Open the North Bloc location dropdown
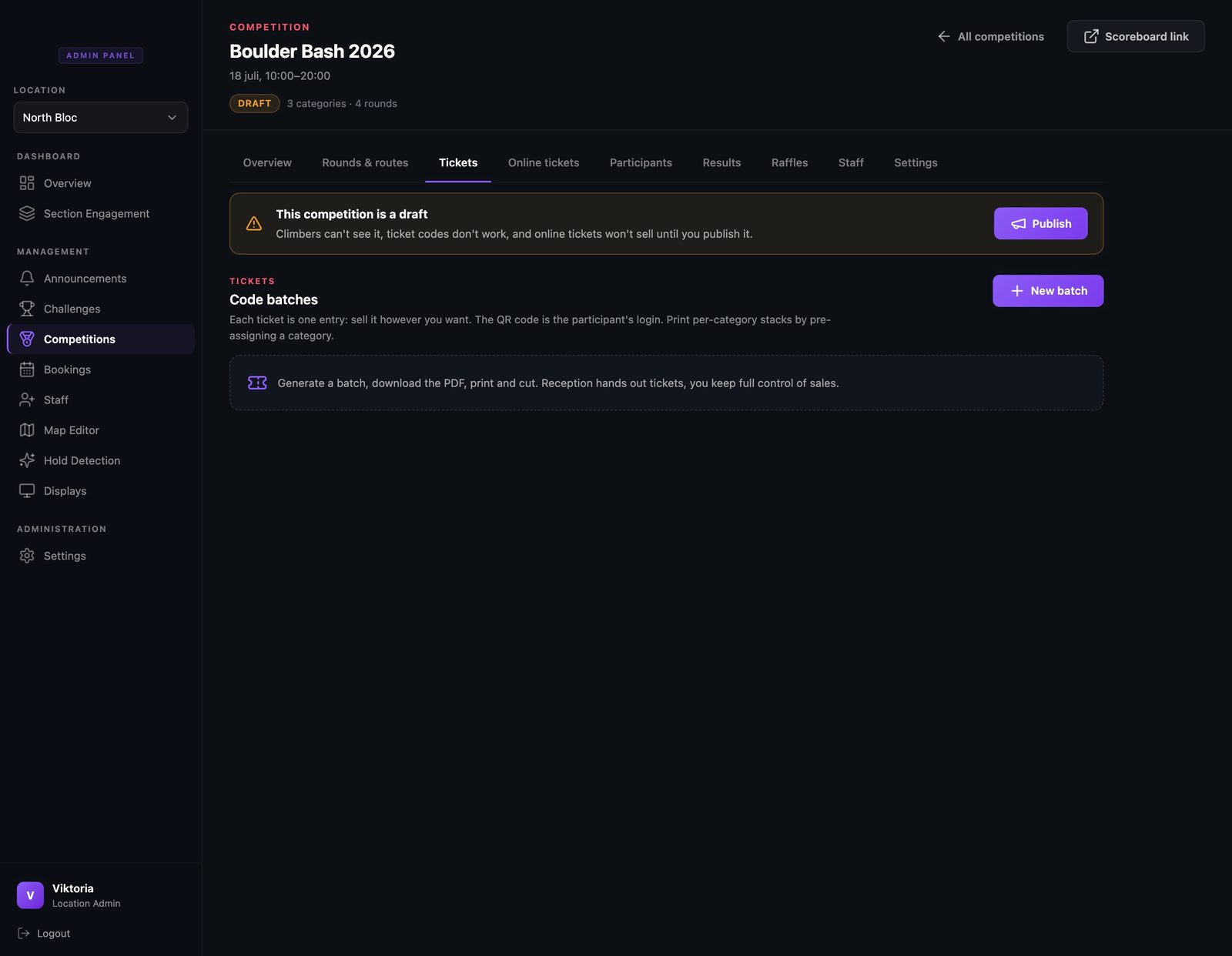This screenshot has height=956, width=1232. pos(101,117)
